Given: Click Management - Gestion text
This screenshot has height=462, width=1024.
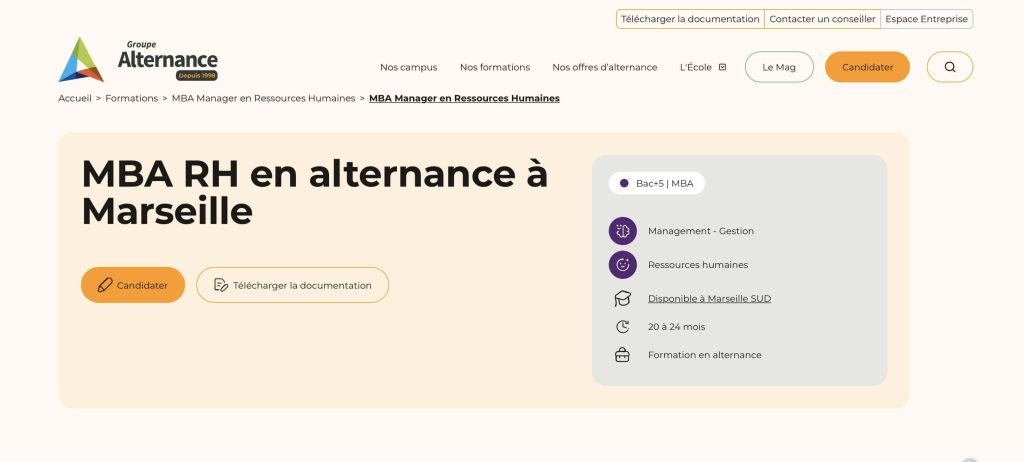Looking at the screenshot, I should (701, 231).
